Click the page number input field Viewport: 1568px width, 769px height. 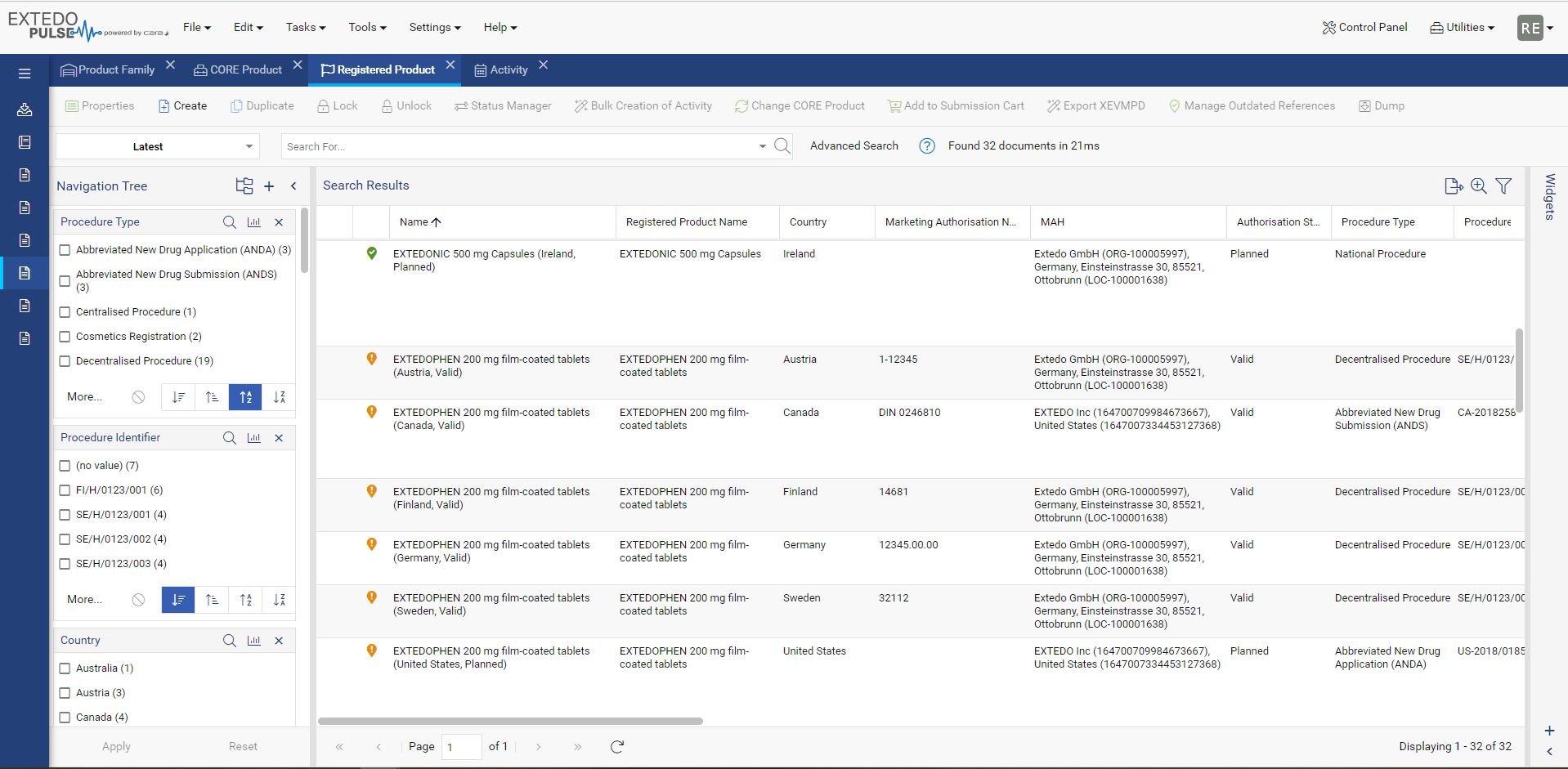pyautogui.click(x=461, y=746)
